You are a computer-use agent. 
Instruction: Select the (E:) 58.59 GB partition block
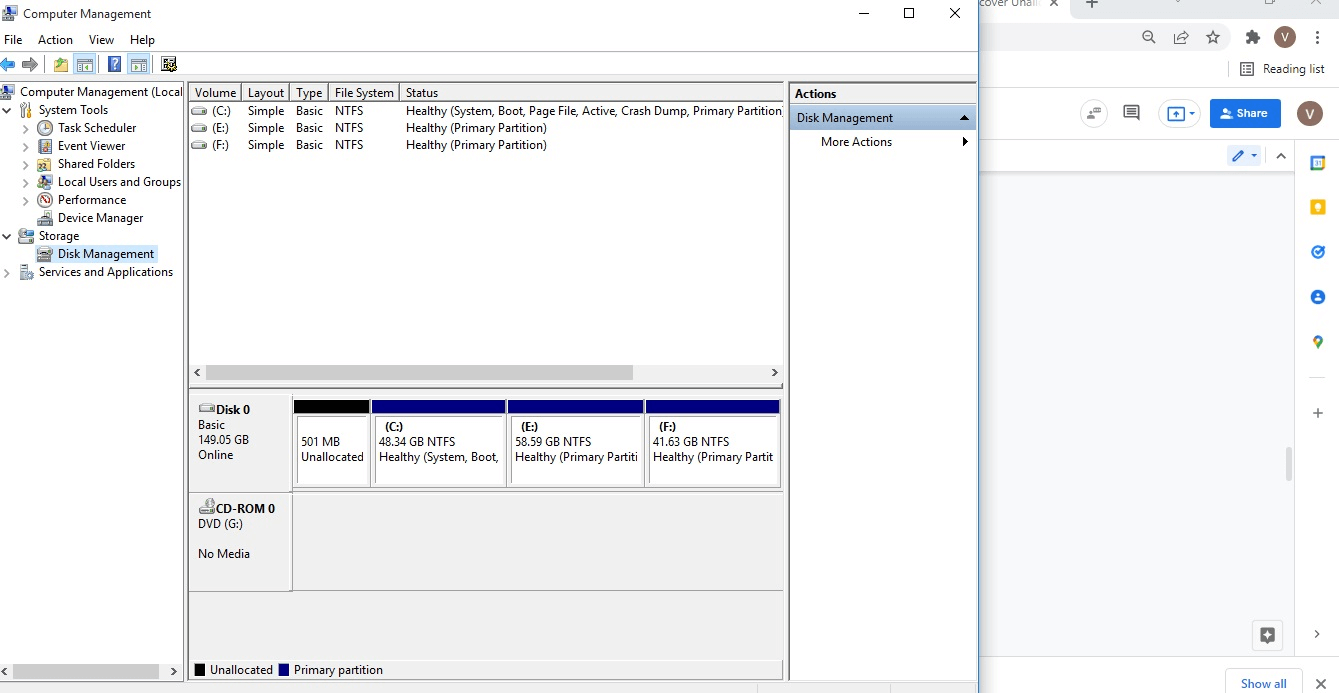[x=576, y=443]
